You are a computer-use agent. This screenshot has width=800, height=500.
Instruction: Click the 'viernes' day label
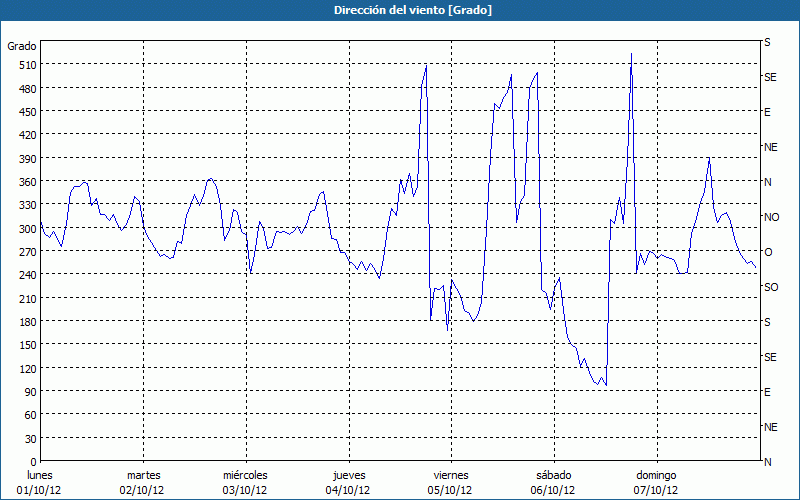click(450, 475)
